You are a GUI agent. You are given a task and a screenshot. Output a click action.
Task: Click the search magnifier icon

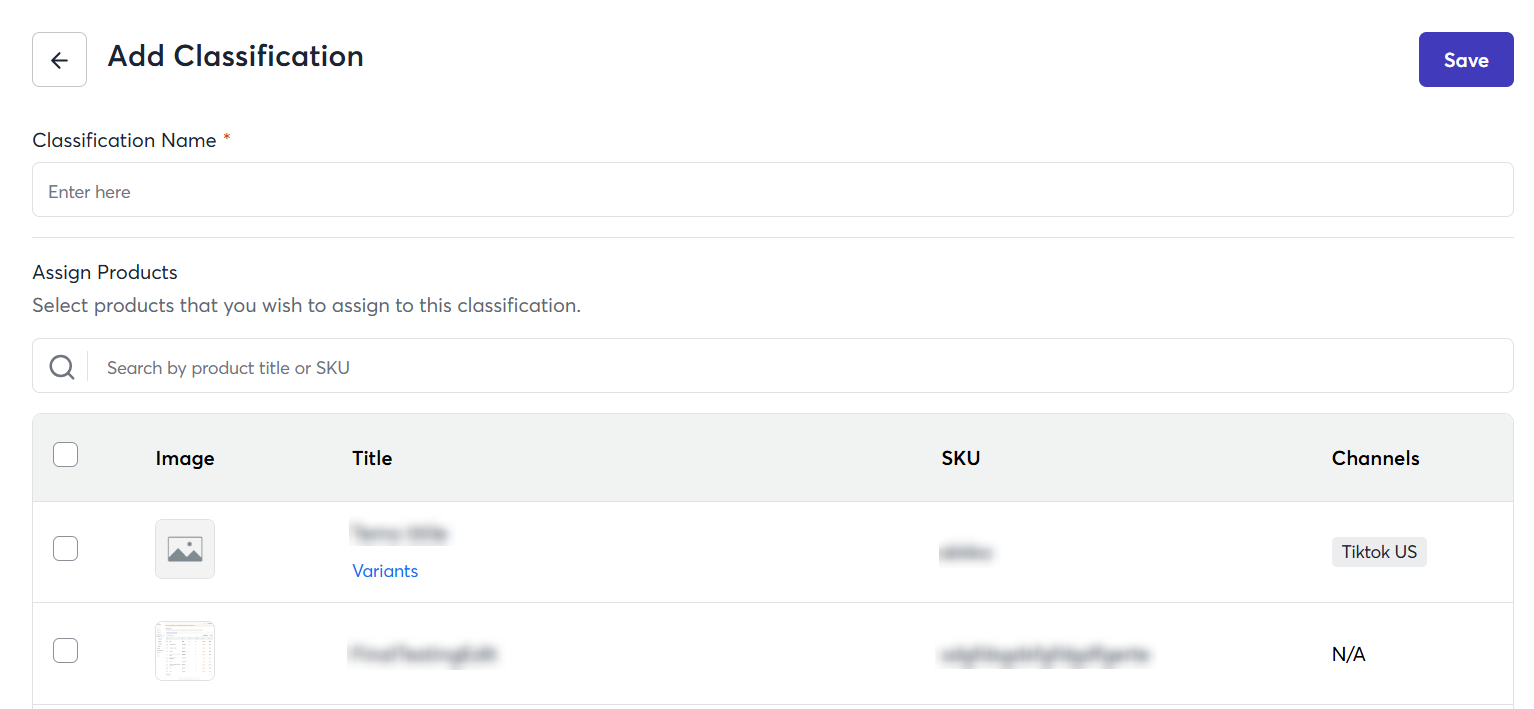click(x=62, y=367)
